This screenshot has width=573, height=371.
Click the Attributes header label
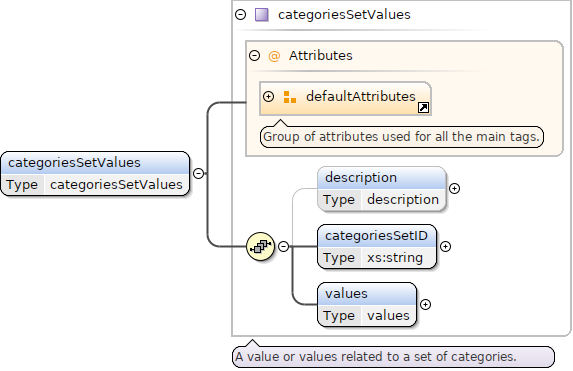pos(320,56)
